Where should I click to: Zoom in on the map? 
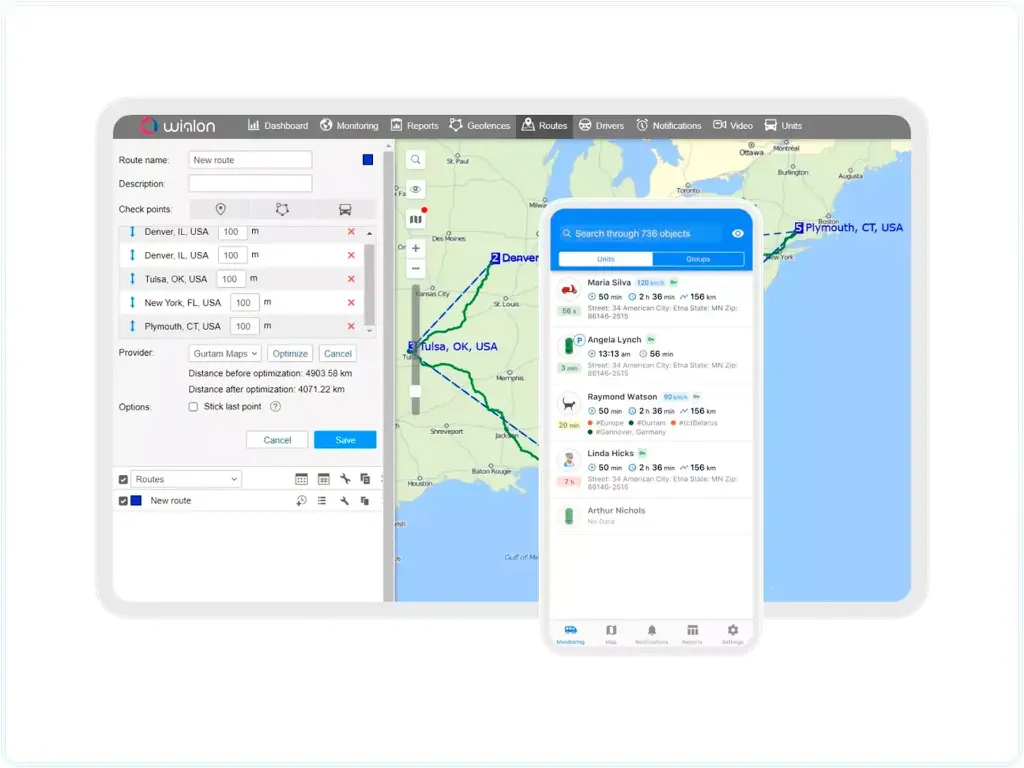click(x=415, y=248)
